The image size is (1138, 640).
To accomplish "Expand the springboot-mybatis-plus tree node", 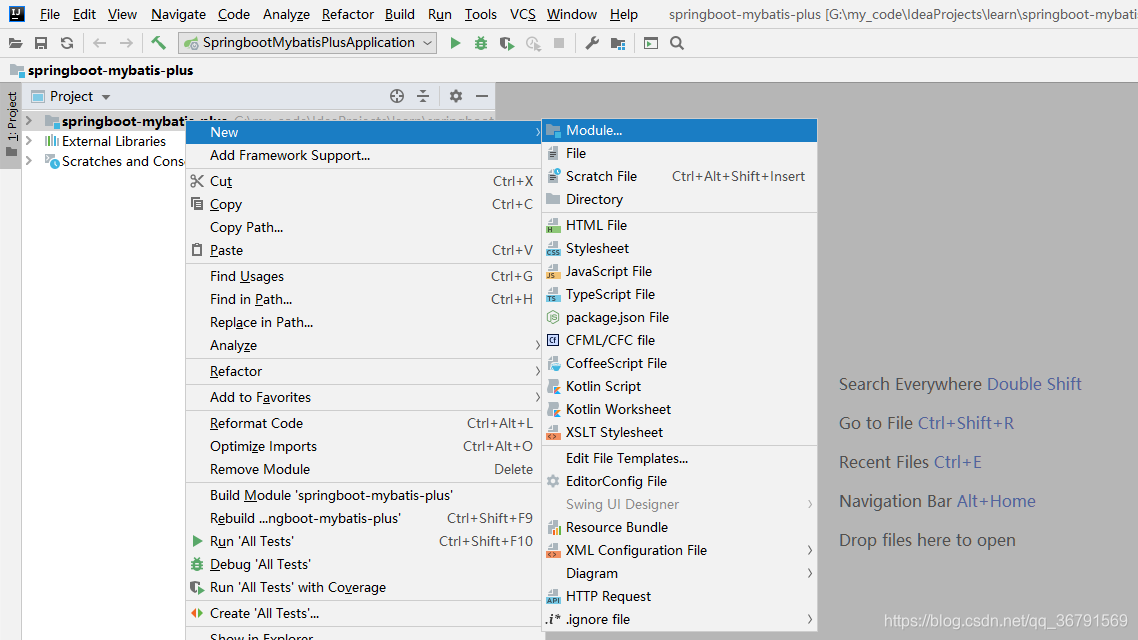I will click(29, 120).
